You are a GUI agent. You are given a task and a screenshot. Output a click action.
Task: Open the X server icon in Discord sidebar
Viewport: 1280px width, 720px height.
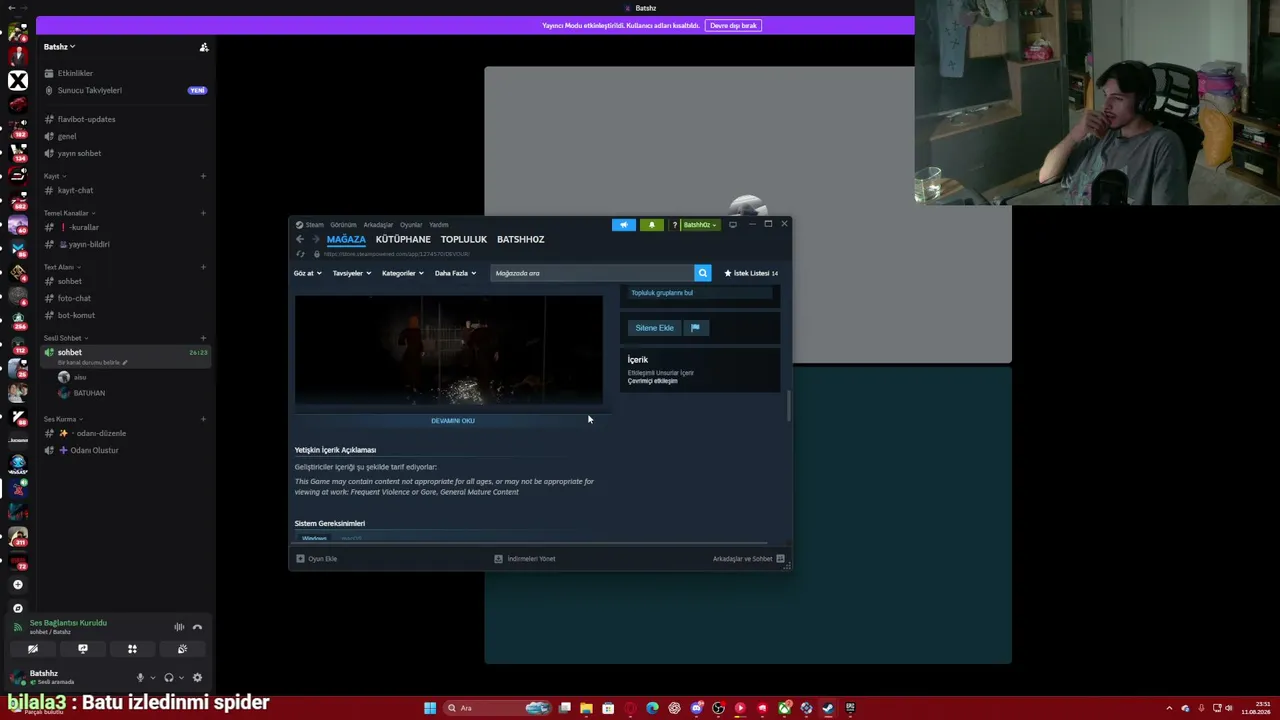pos(18,80)
